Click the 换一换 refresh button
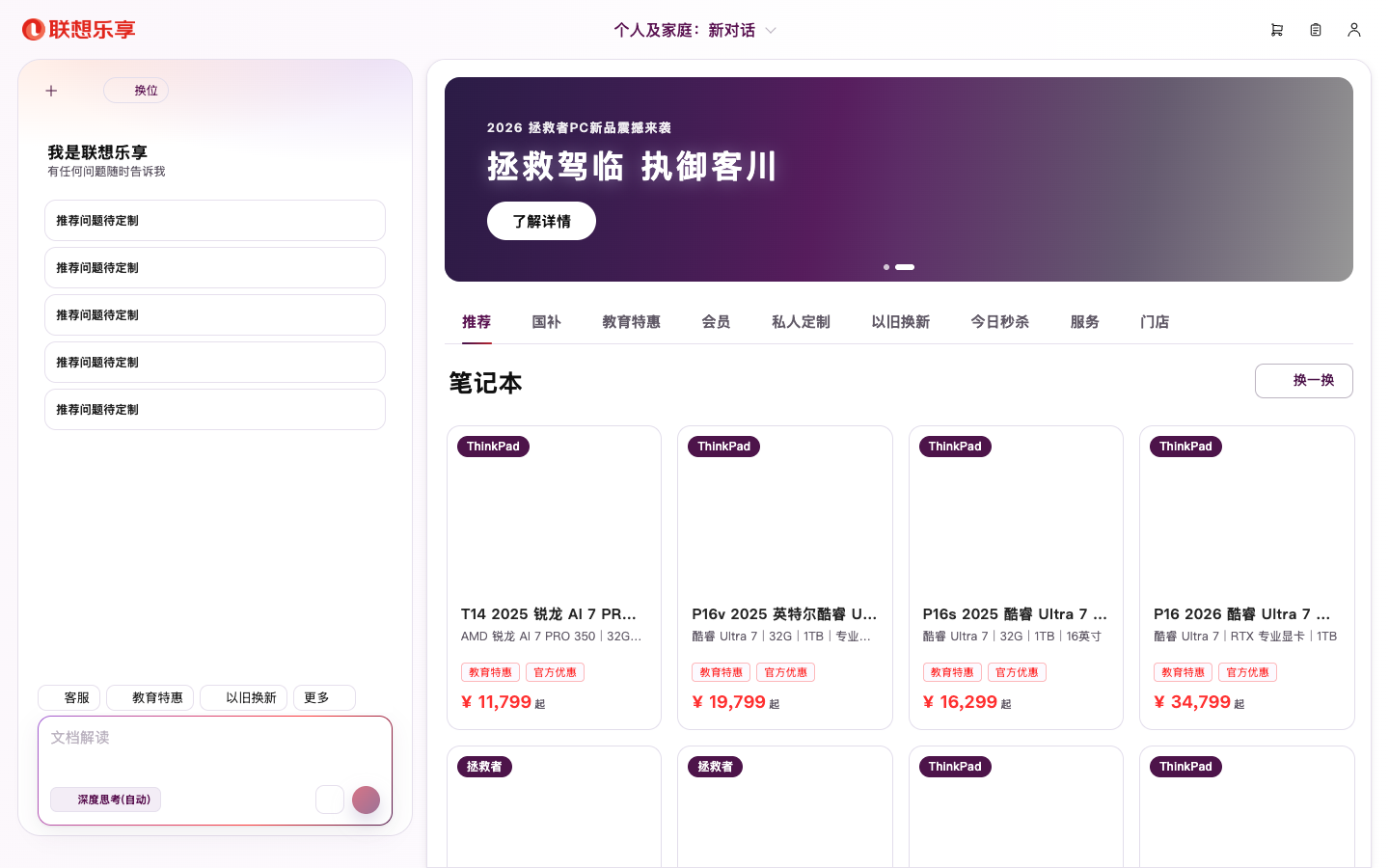Viewport: 1389px width, 868px height. [x=1304, y=381]
